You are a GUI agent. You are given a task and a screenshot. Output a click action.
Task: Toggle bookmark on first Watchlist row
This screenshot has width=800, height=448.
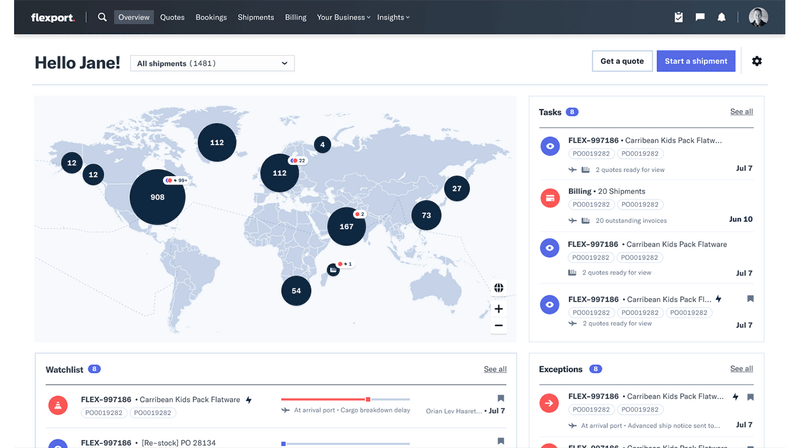coord(501,399)
